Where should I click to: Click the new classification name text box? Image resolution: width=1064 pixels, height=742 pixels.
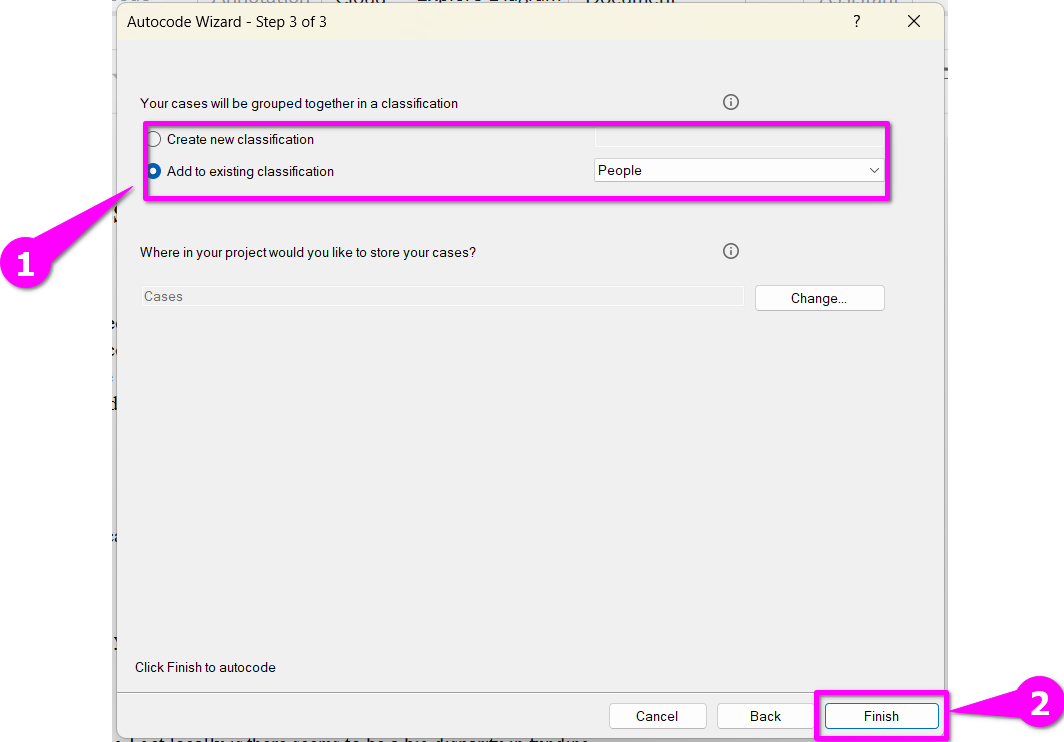click(738, 139)
